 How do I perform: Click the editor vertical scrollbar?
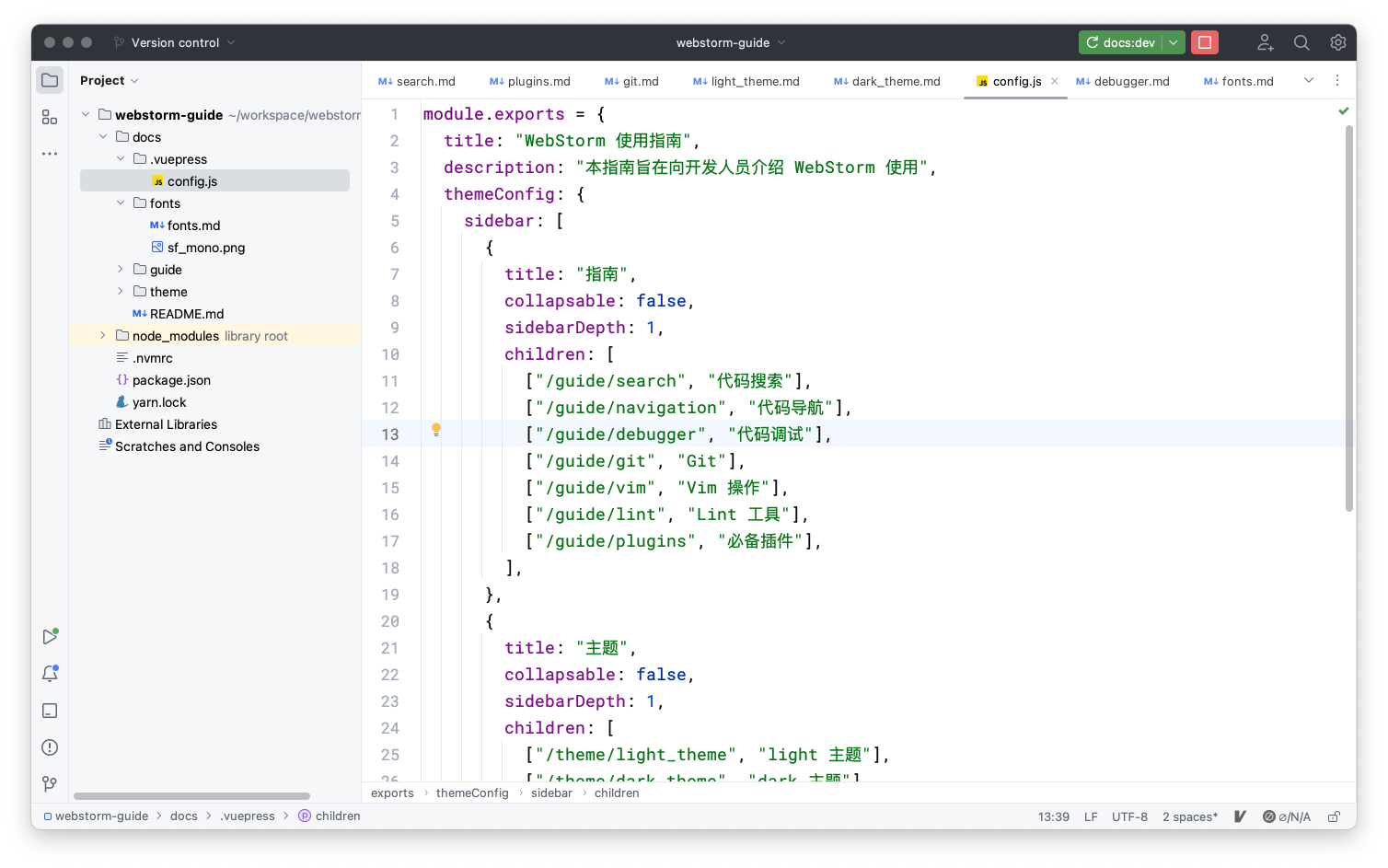point(1349,318)
